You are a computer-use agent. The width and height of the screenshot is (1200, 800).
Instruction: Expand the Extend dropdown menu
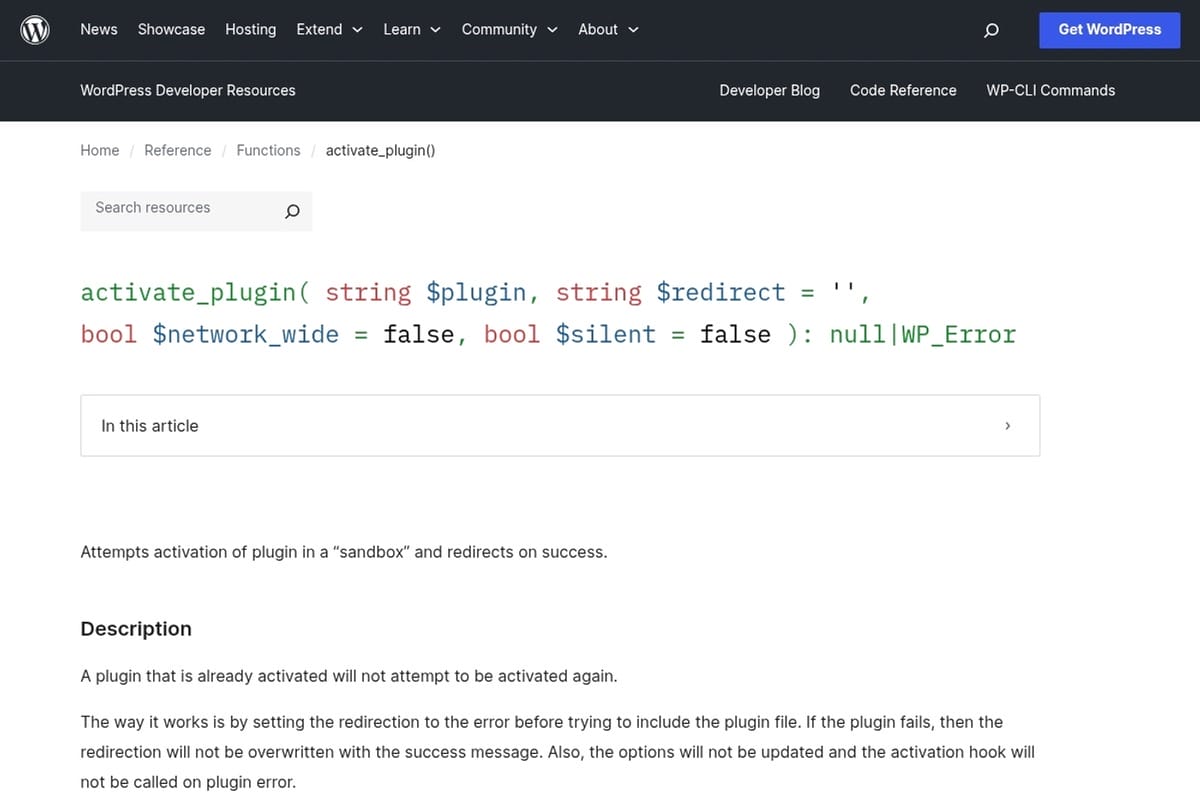click(x=329, y=29)
